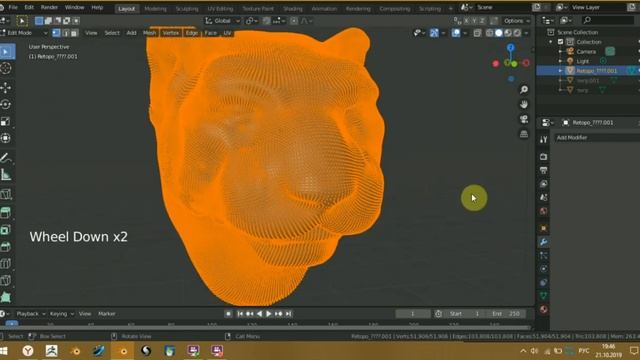Click the current frame number field
The width and height of the screenshot is (640, 360).
coord(413,314)
